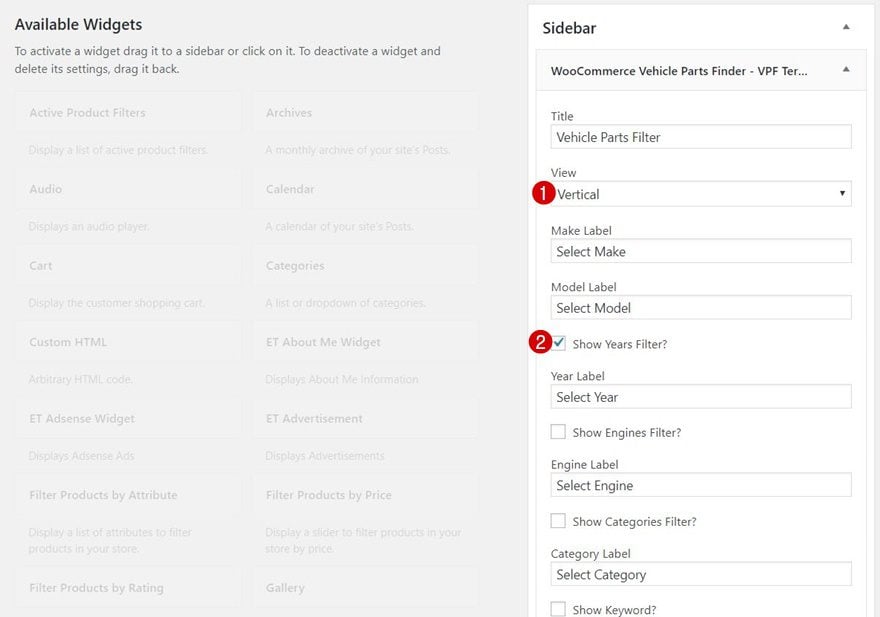Select the Category Label text field
Screen dimensions: 880x617
701,574
